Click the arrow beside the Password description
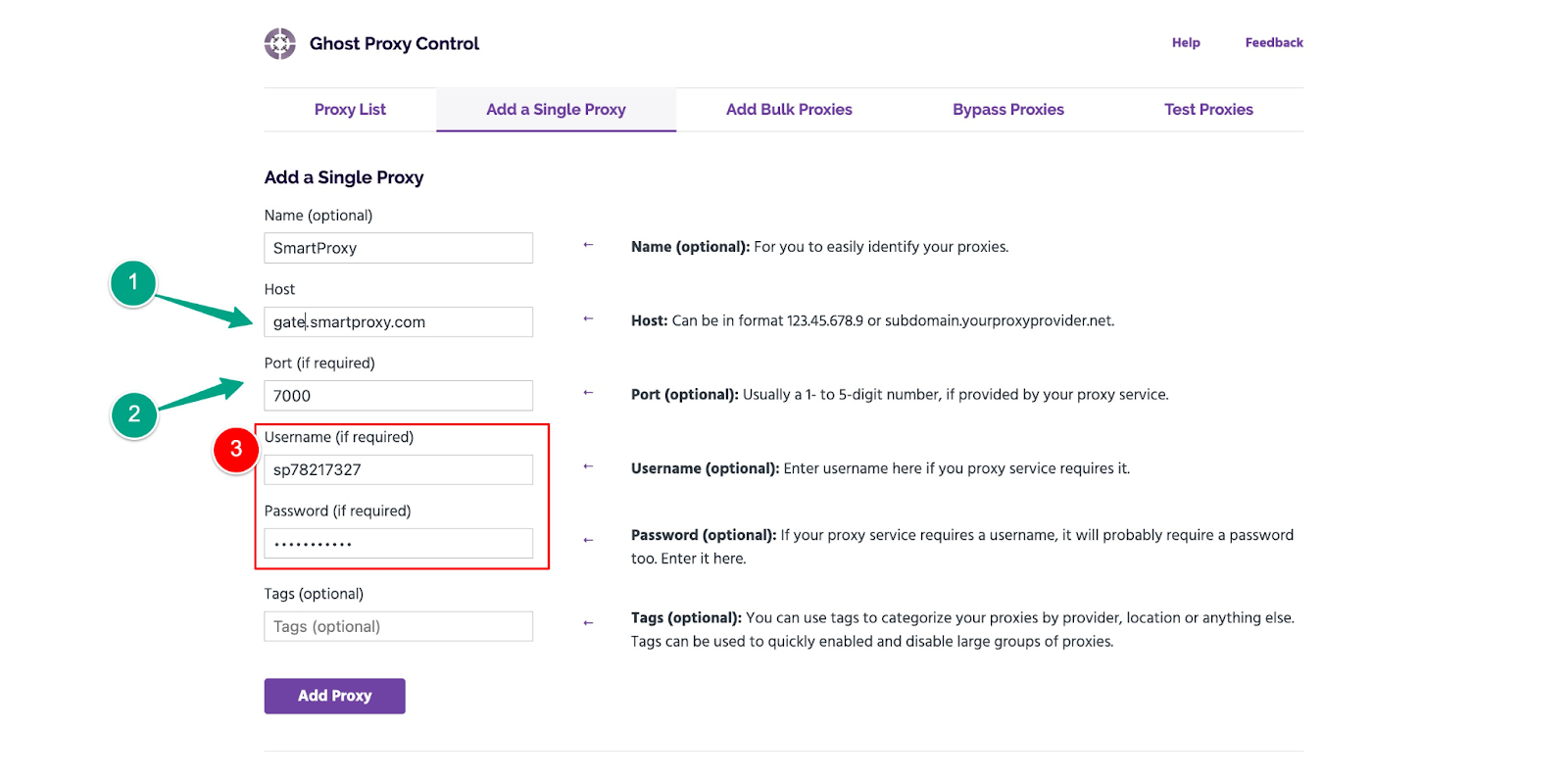Viewport: 1568px width, 779px height. 588,540
